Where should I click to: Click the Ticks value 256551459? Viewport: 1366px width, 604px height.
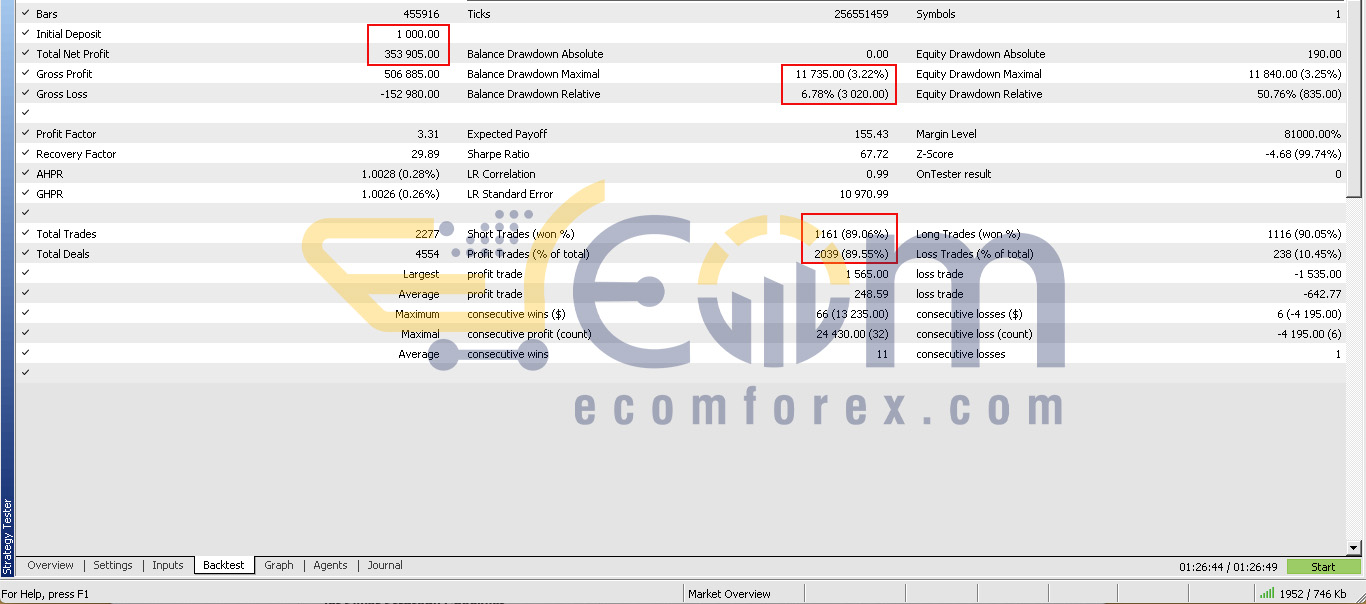point(861,14)
